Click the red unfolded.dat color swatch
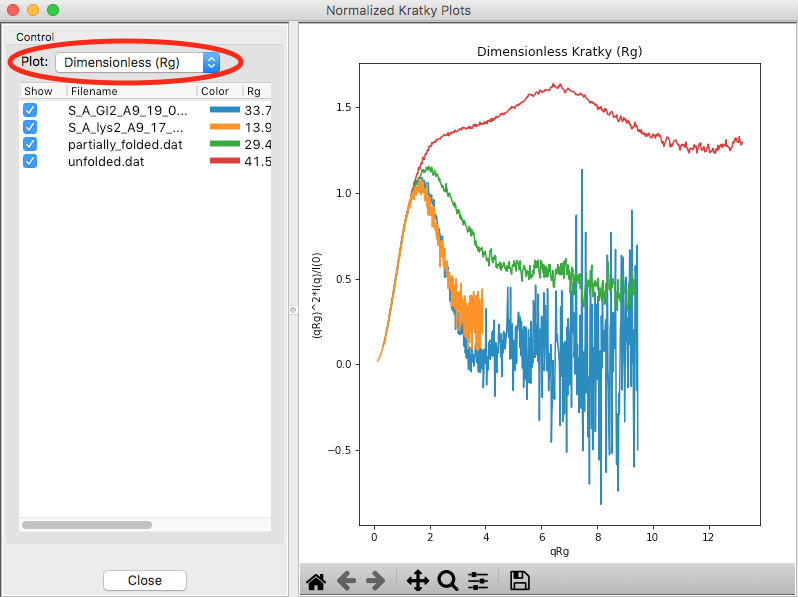 [224, 161]
